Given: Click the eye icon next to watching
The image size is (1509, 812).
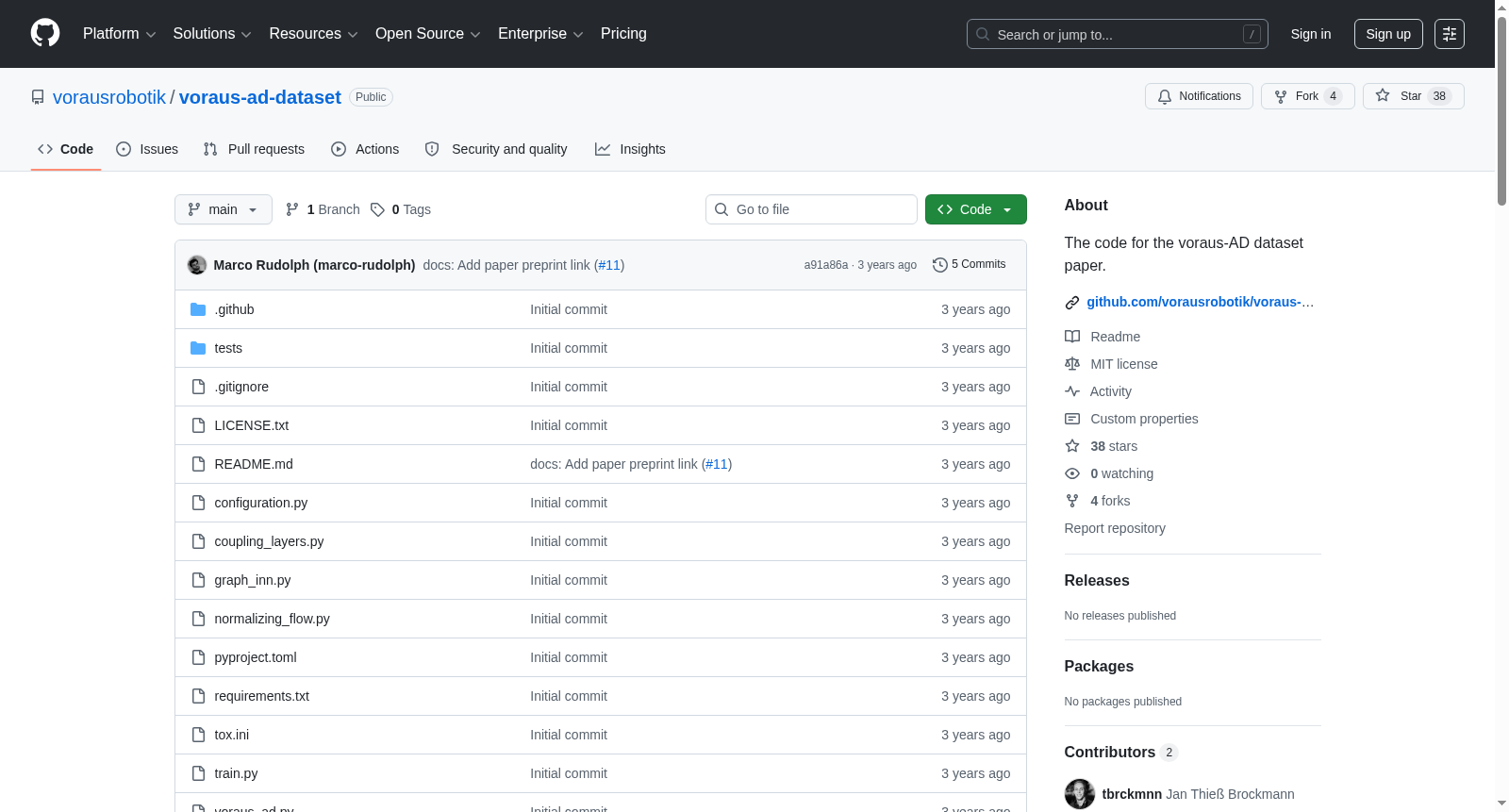Looking at the screenshot, I should tap(1072, 473).
